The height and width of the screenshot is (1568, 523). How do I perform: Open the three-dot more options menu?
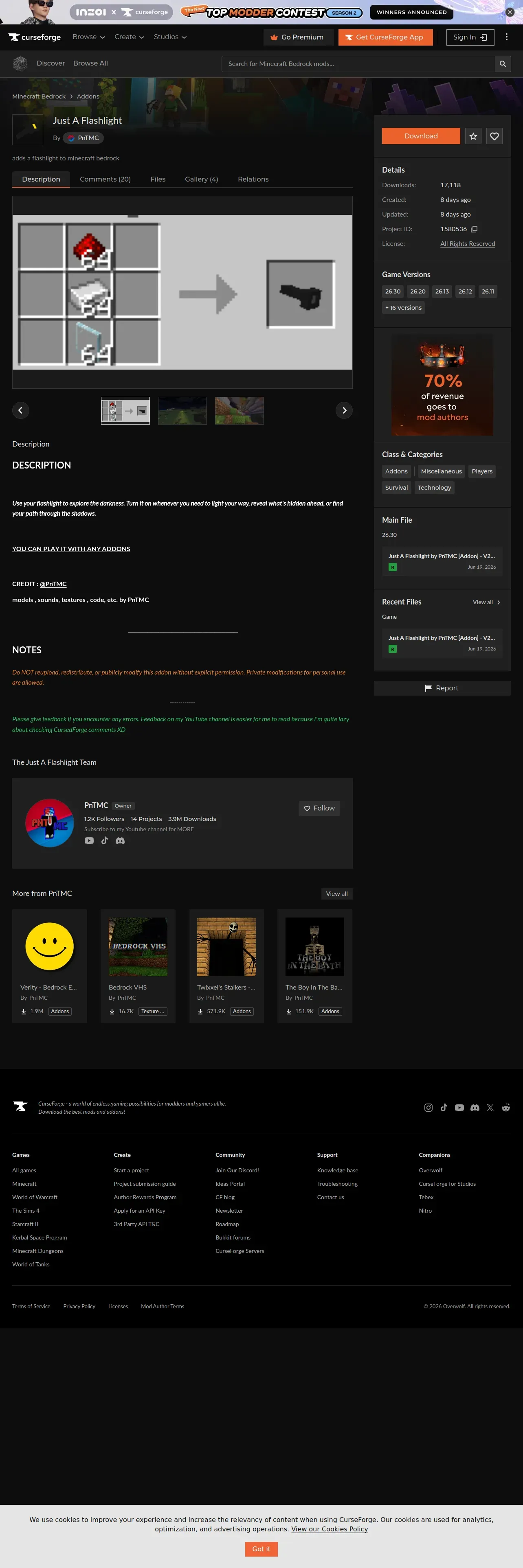click(507, 37)
